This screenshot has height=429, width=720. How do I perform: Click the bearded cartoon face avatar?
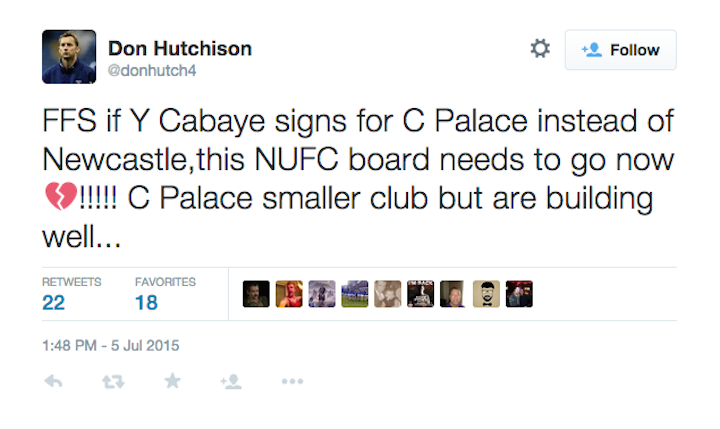(x=486, y=293)
